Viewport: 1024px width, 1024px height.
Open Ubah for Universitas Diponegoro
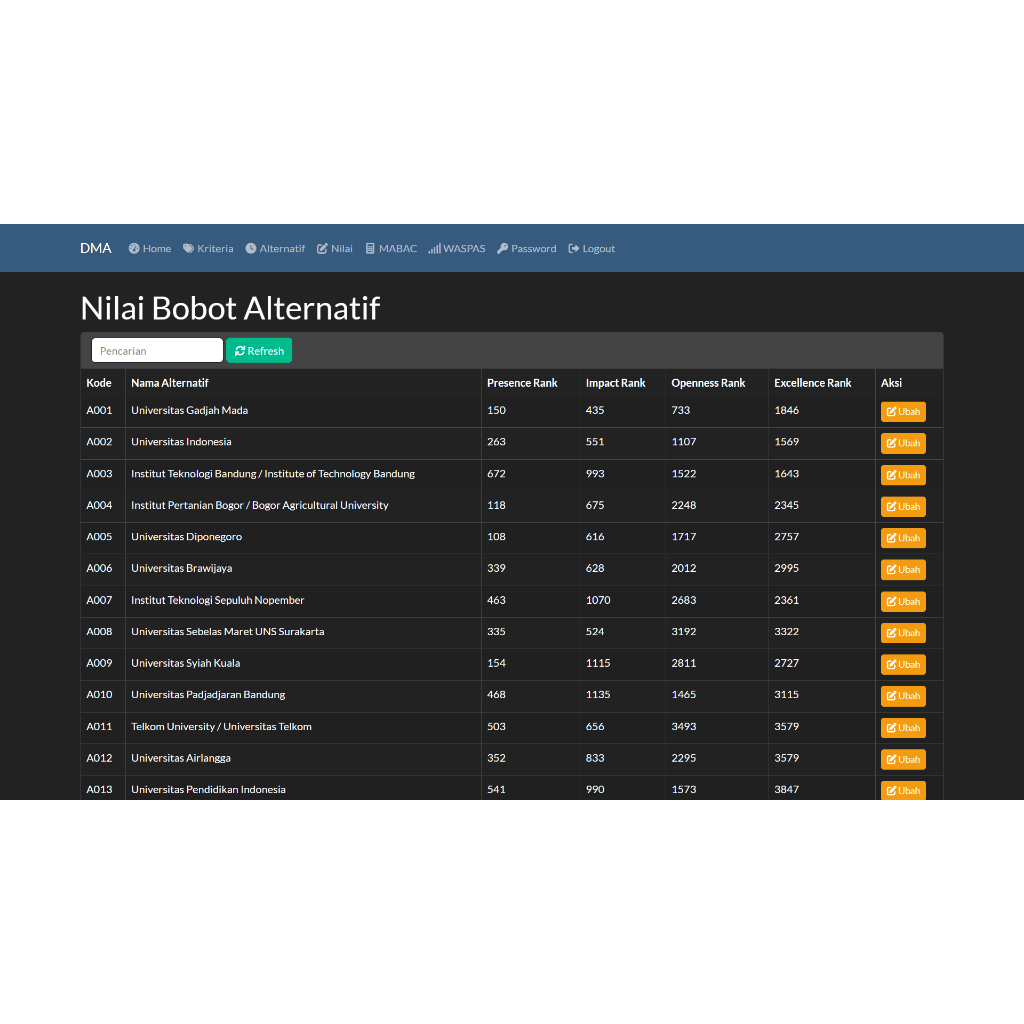(903, 538)
